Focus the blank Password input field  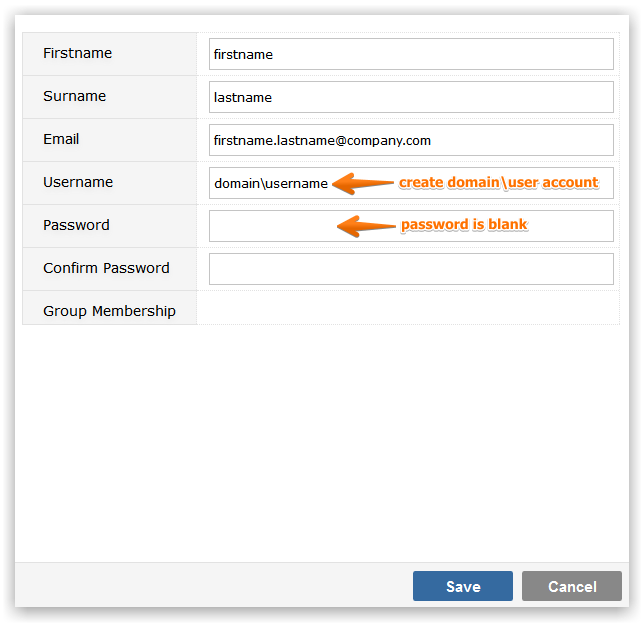[411, 226]
